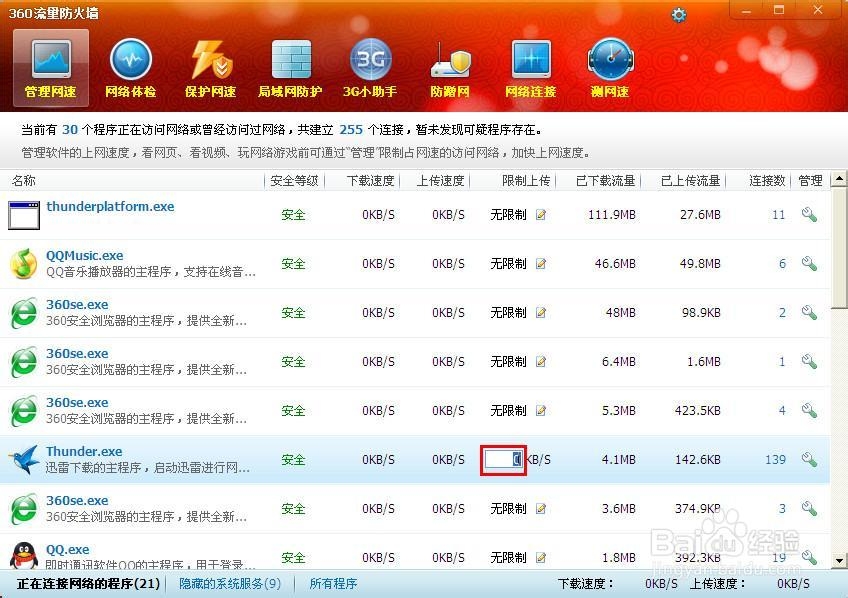Start the 测网速 speed test

(x=611, y=67)
